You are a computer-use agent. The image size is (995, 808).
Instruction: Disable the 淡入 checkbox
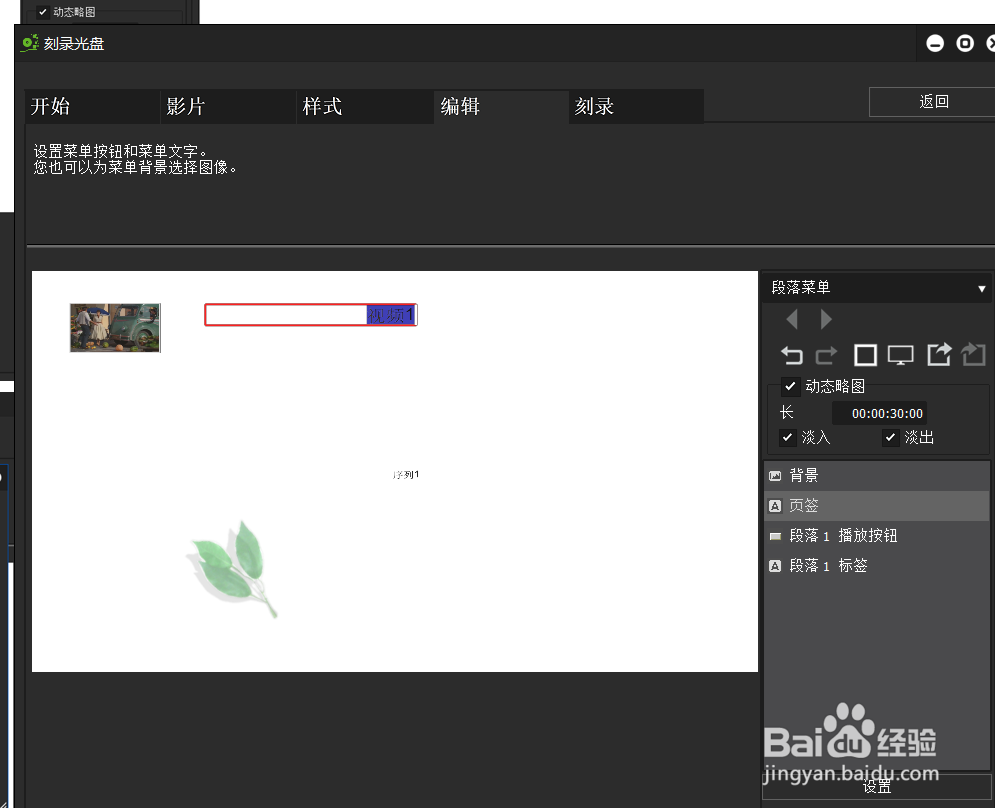788,437
